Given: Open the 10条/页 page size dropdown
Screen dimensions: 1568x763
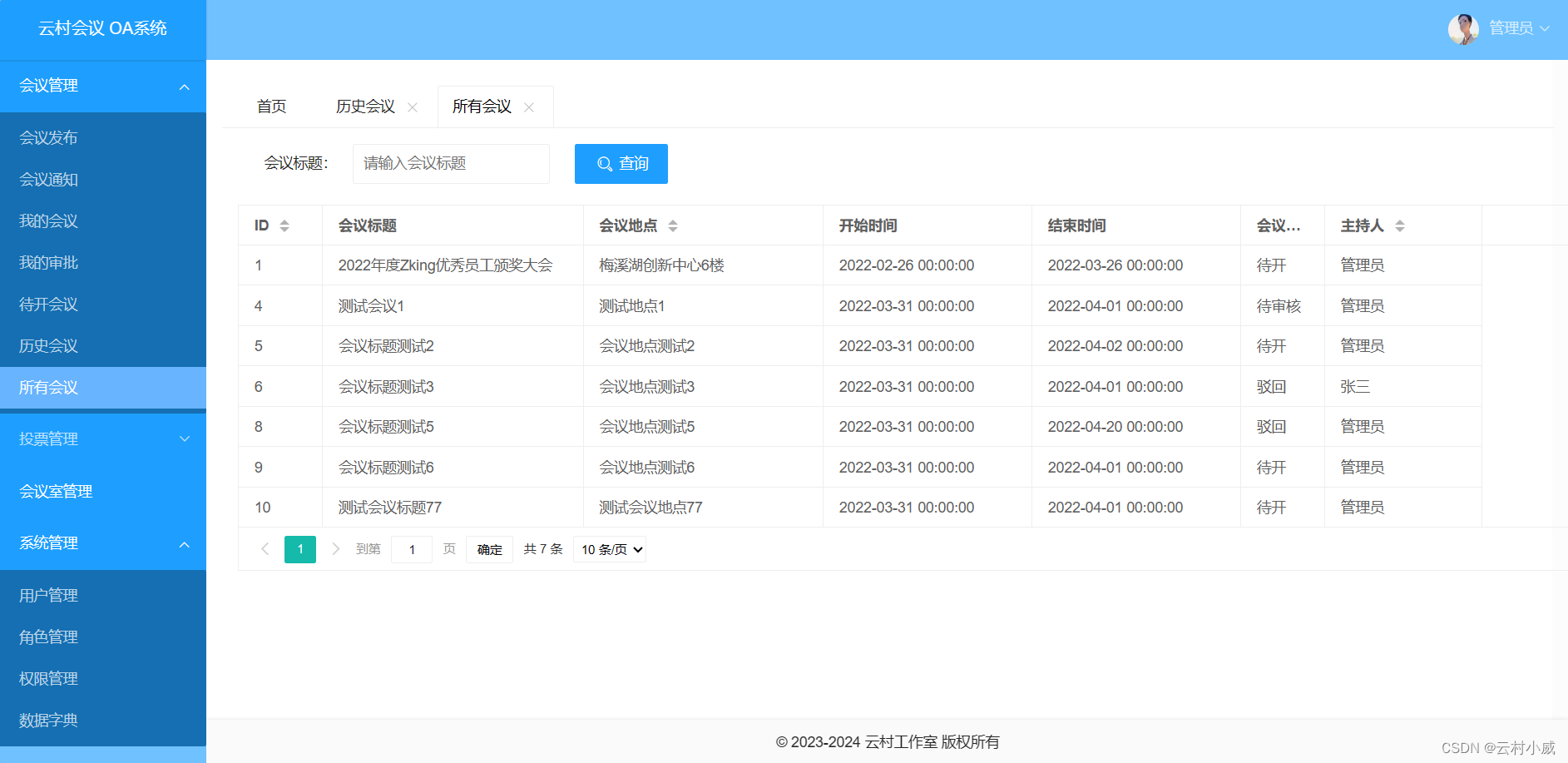Looking at the screenshot, I should point(609,549).
